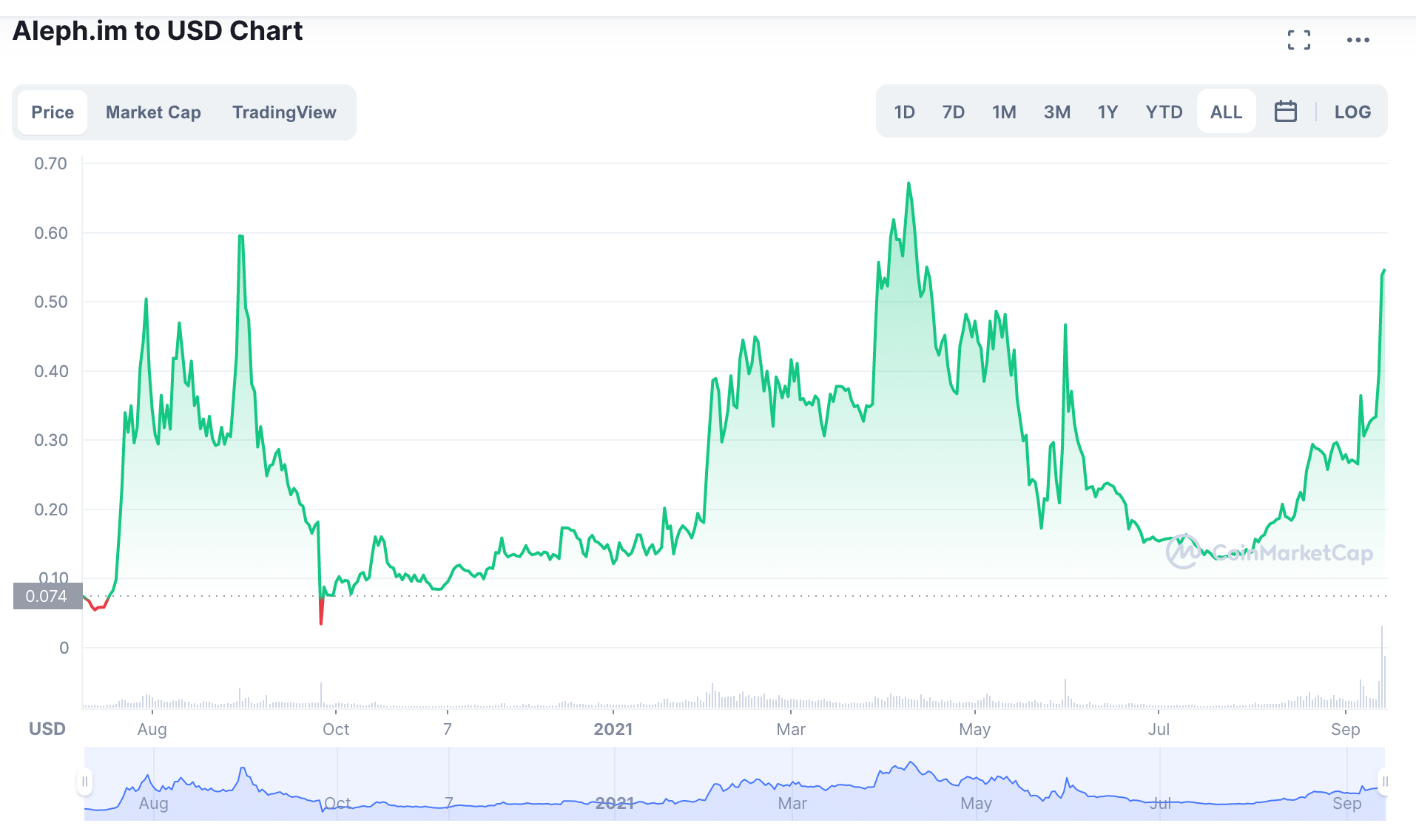Click the 'May' x-axis label
This screenshot has width=1416, height=840.
click(974, 730)
